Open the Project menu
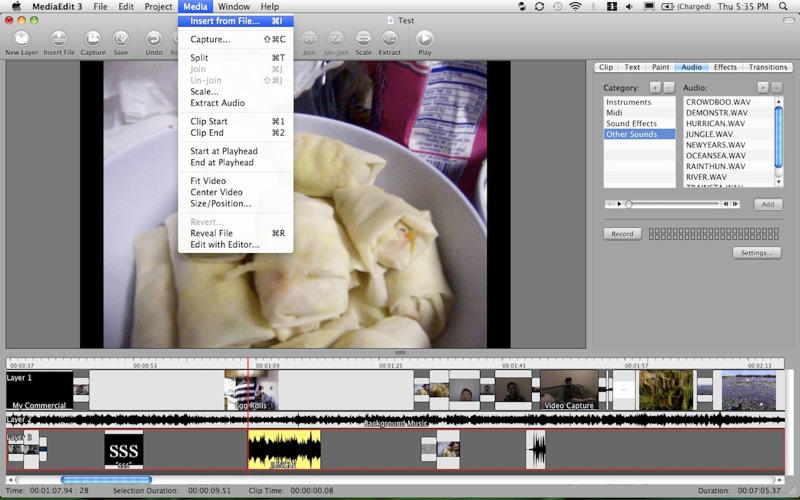Image resolution: width=800 pixels, height=500 pixels. (158, 7)
